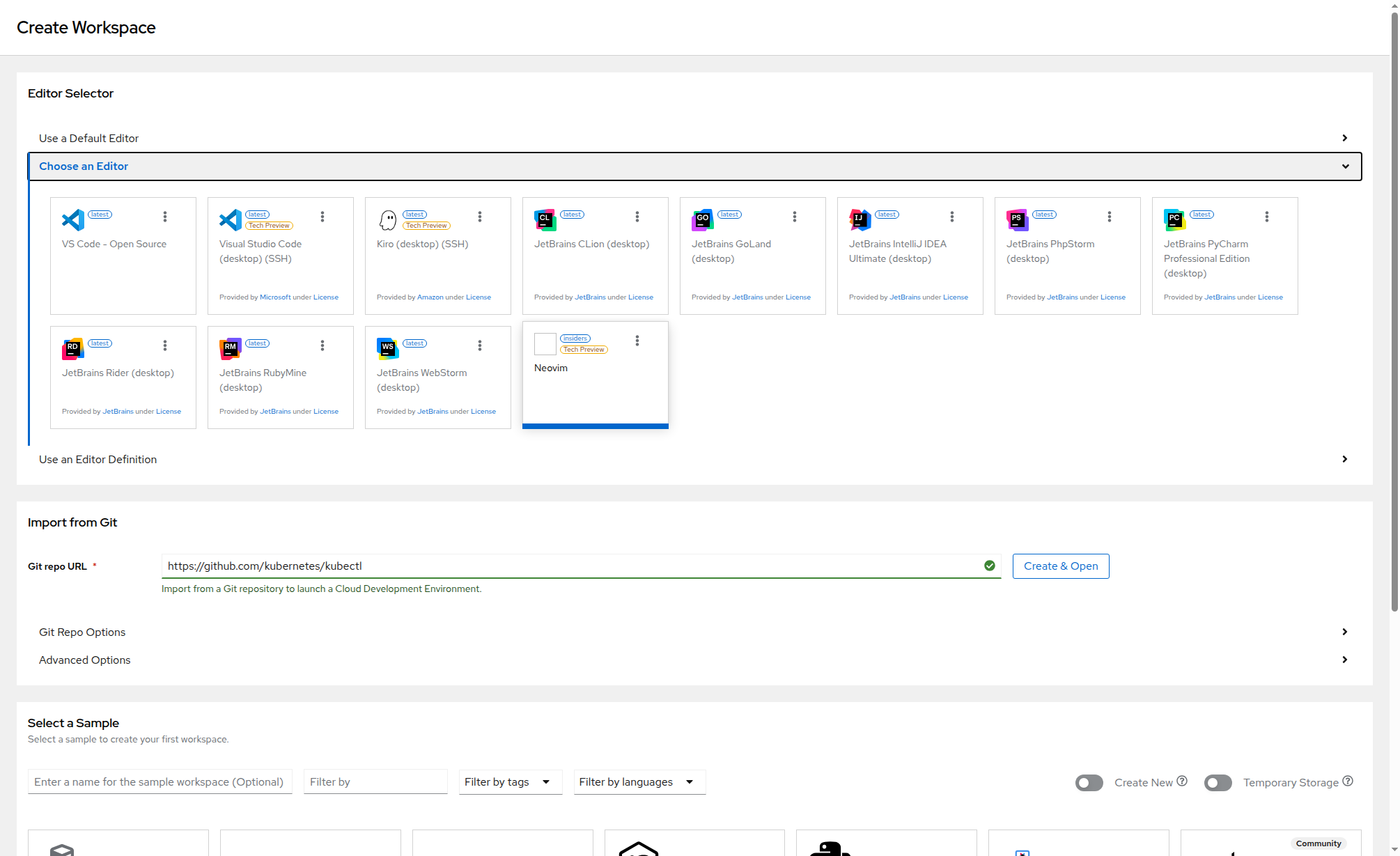This screenshot has width=1400, height=856.
Task: Open kebab menu on Neovim card
Action: (637, 341)
